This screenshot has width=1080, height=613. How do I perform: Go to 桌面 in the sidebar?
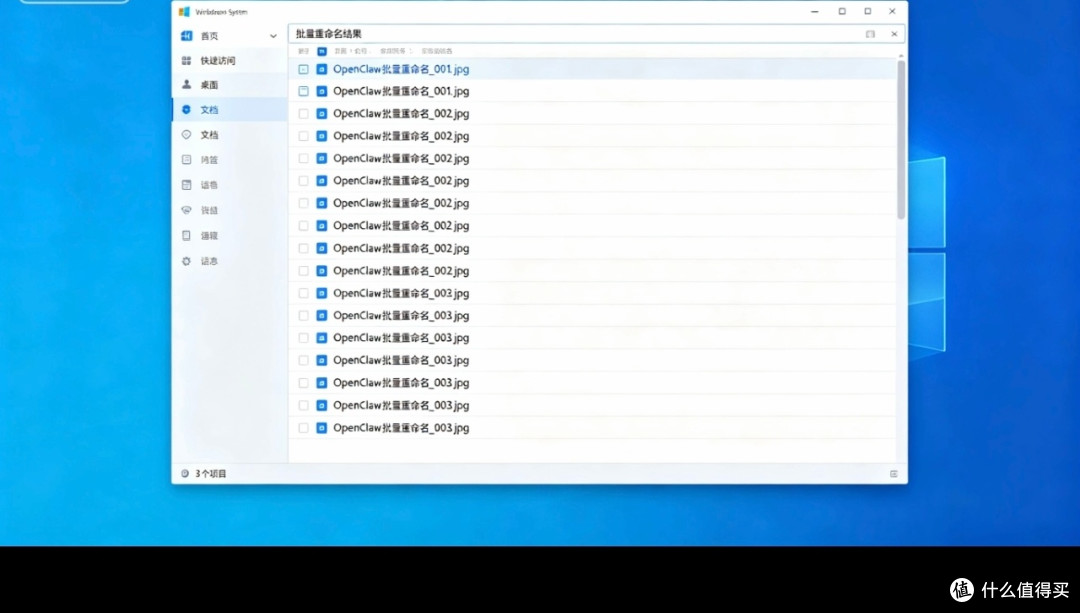click(x=209, y=85)
